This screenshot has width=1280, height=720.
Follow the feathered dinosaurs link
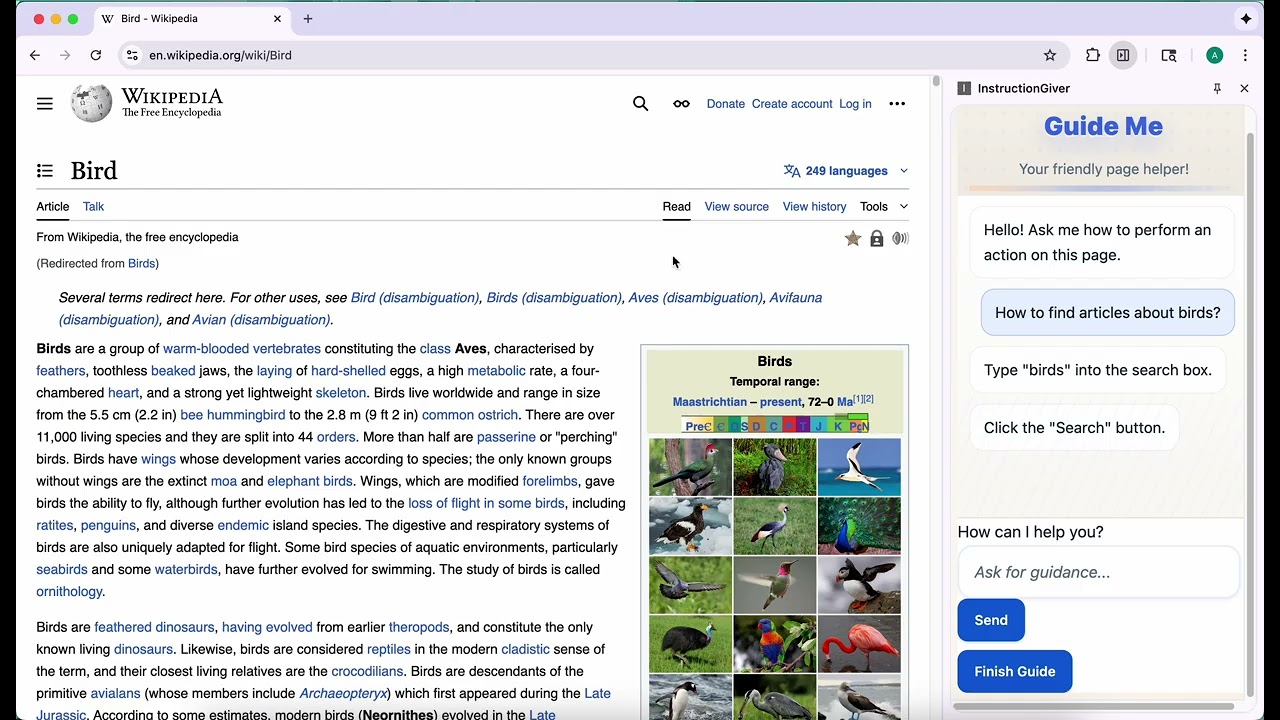point(154,627)
